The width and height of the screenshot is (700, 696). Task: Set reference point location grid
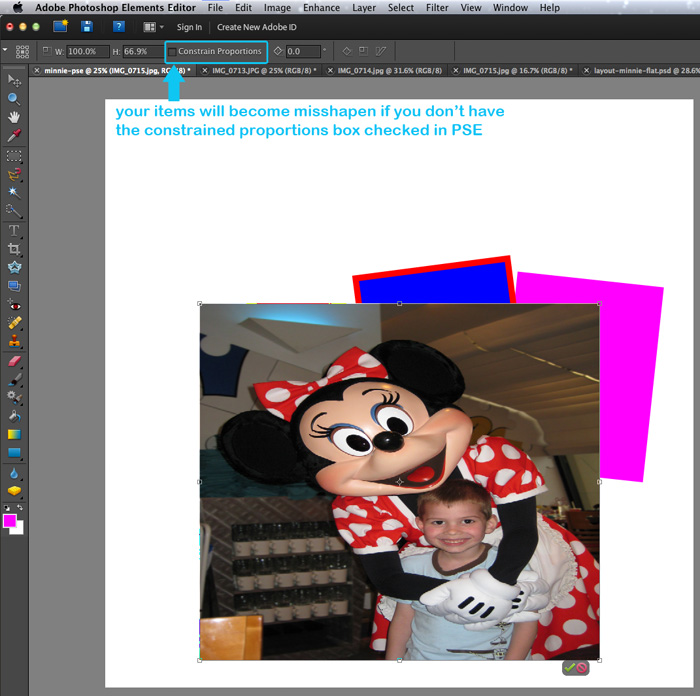(22, 52)
